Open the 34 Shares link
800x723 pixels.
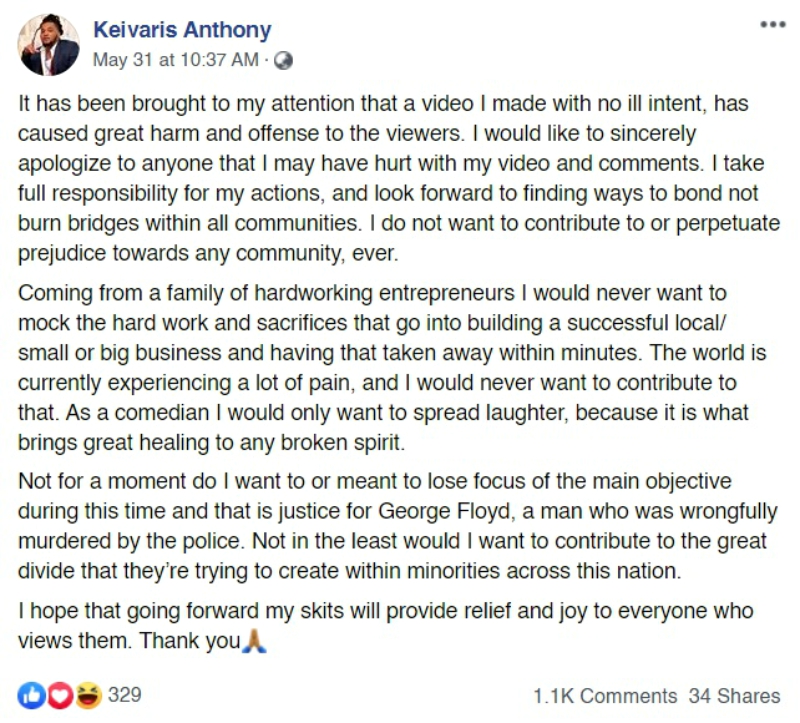(x=734, y=696)
